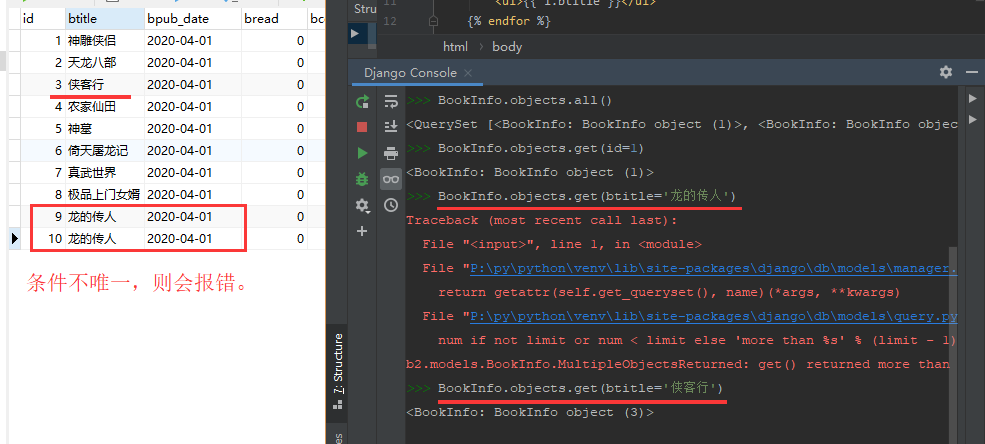Viewport: 985px width, 444px height.
Task: Select the cell 农家仙田
Action: (x=105, y=107)
